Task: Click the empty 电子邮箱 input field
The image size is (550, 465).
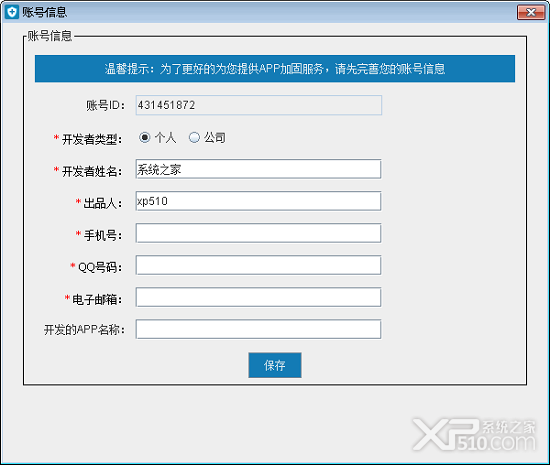Action: point(258,297)
